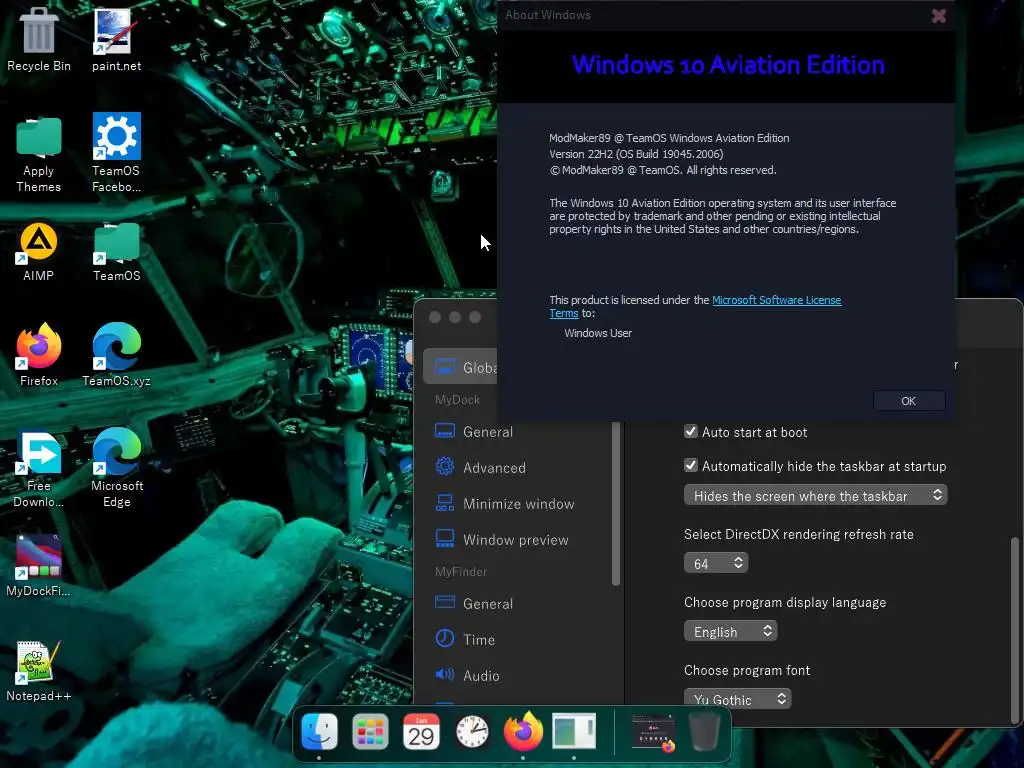The image size is (1024, 768).
Task: Open the Audio settings section
Action: coord(467,675)
